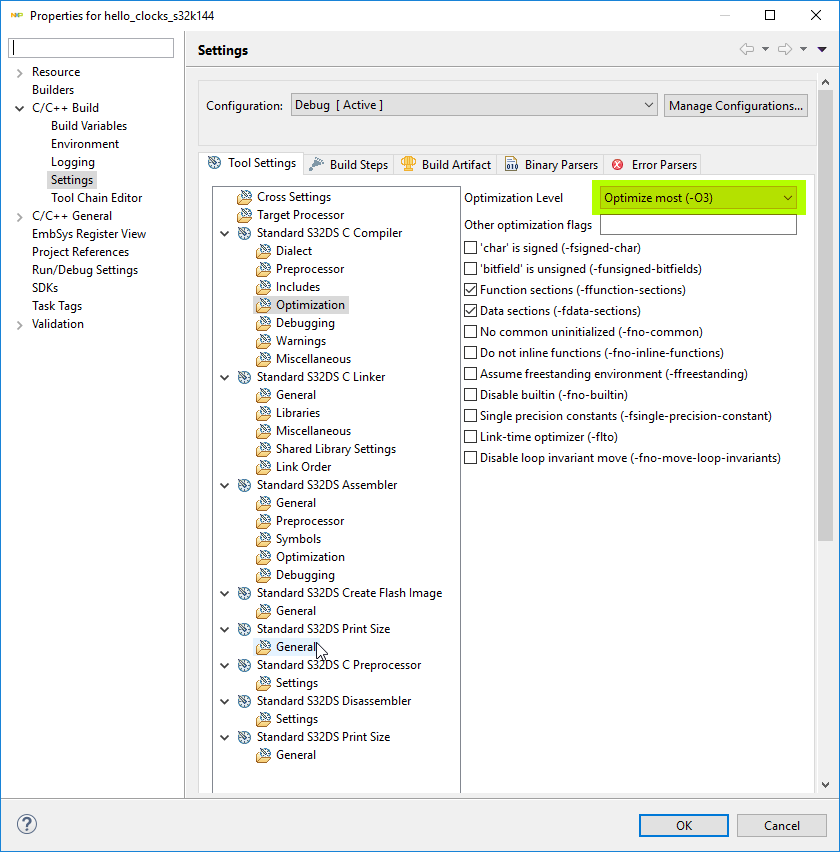The height and width of the screenshot is (852, 840).
Task: Expand the C/C++ General node
Action: click(20, 216)
